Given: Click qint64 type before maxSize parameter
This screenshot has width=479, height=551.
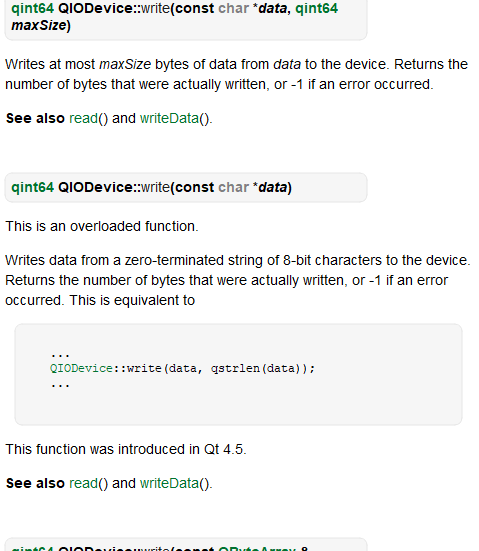Looking at the screenshot, I should [x=317, y=8].
